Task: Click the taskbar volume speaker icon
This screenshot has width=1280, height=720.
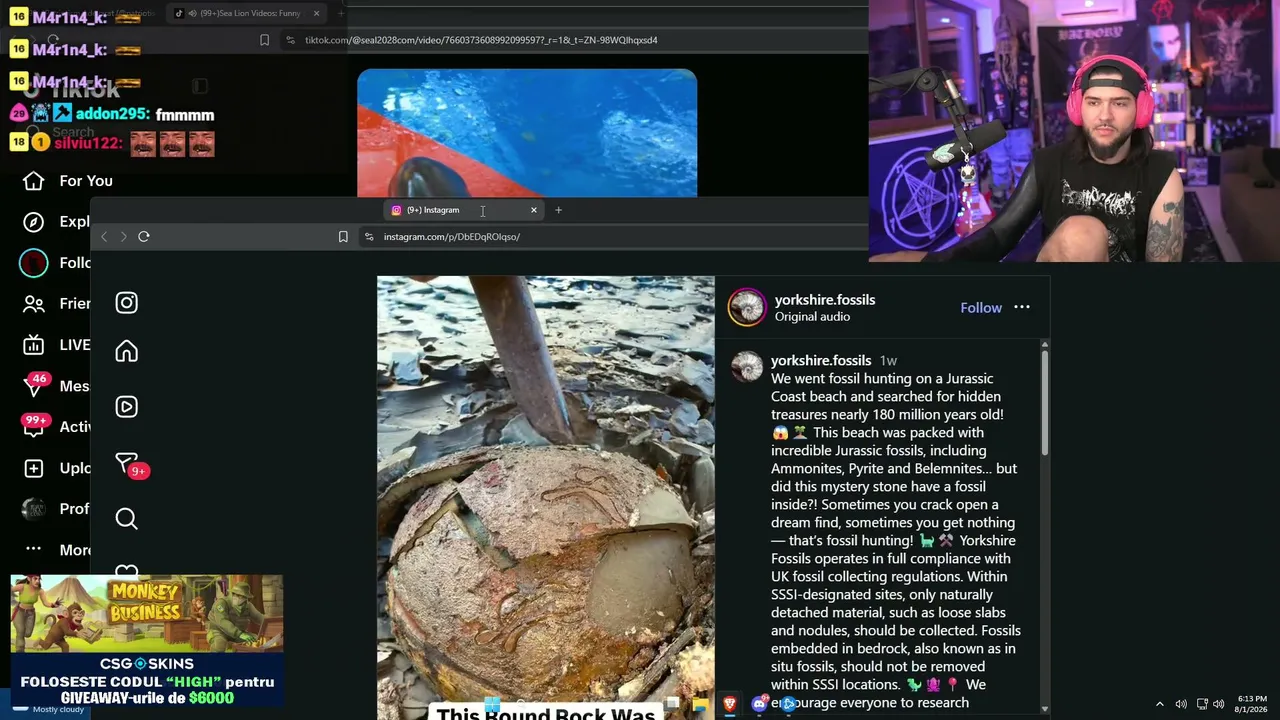Action: click(1219, 704)
